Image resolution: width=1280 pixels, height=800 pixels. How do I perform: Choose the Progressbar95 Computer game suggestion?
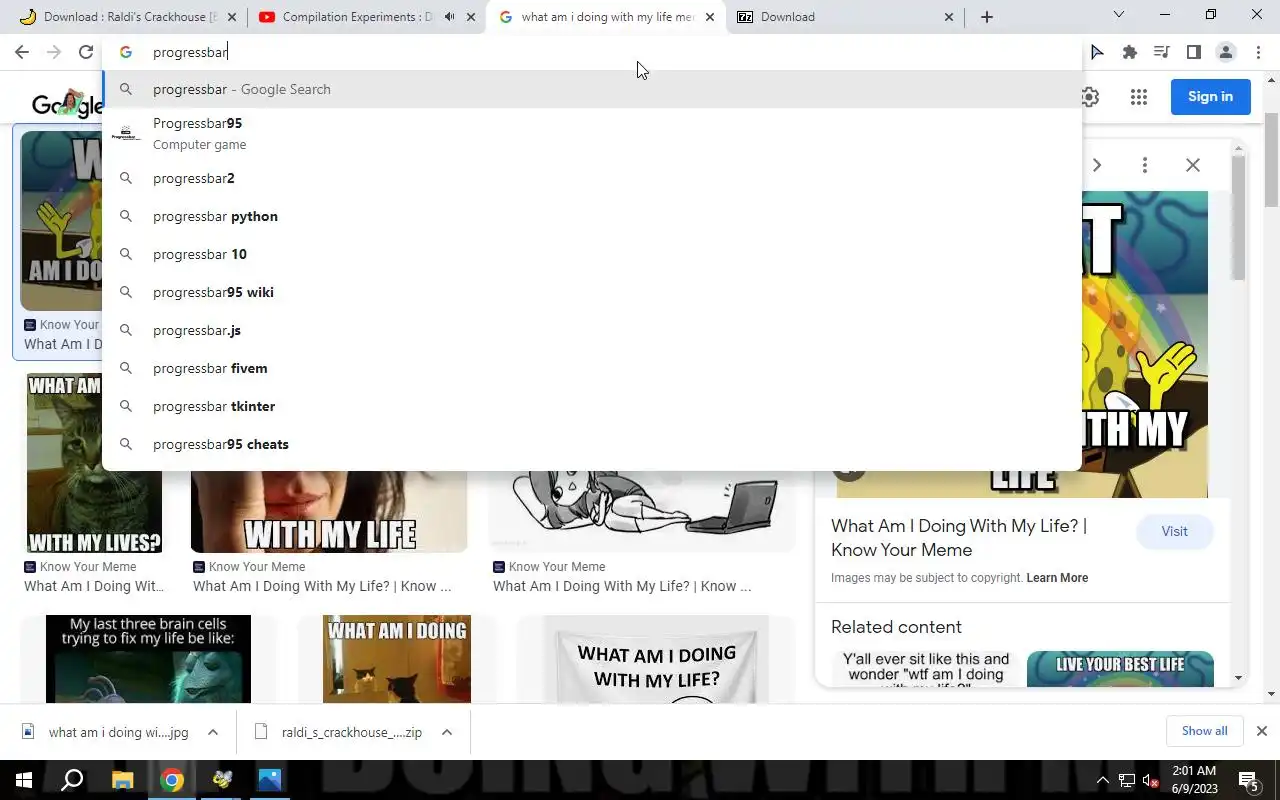pyautogui.click(x=592, y=133)
